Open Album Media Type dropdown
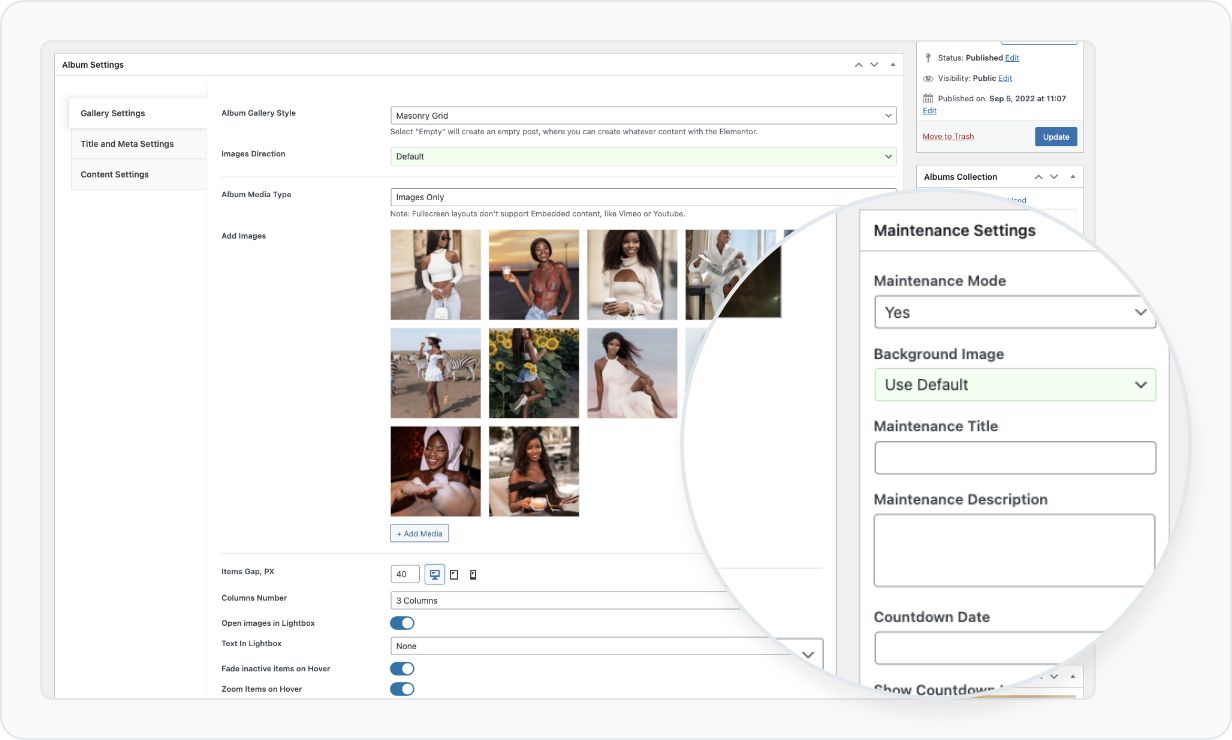 643,197
